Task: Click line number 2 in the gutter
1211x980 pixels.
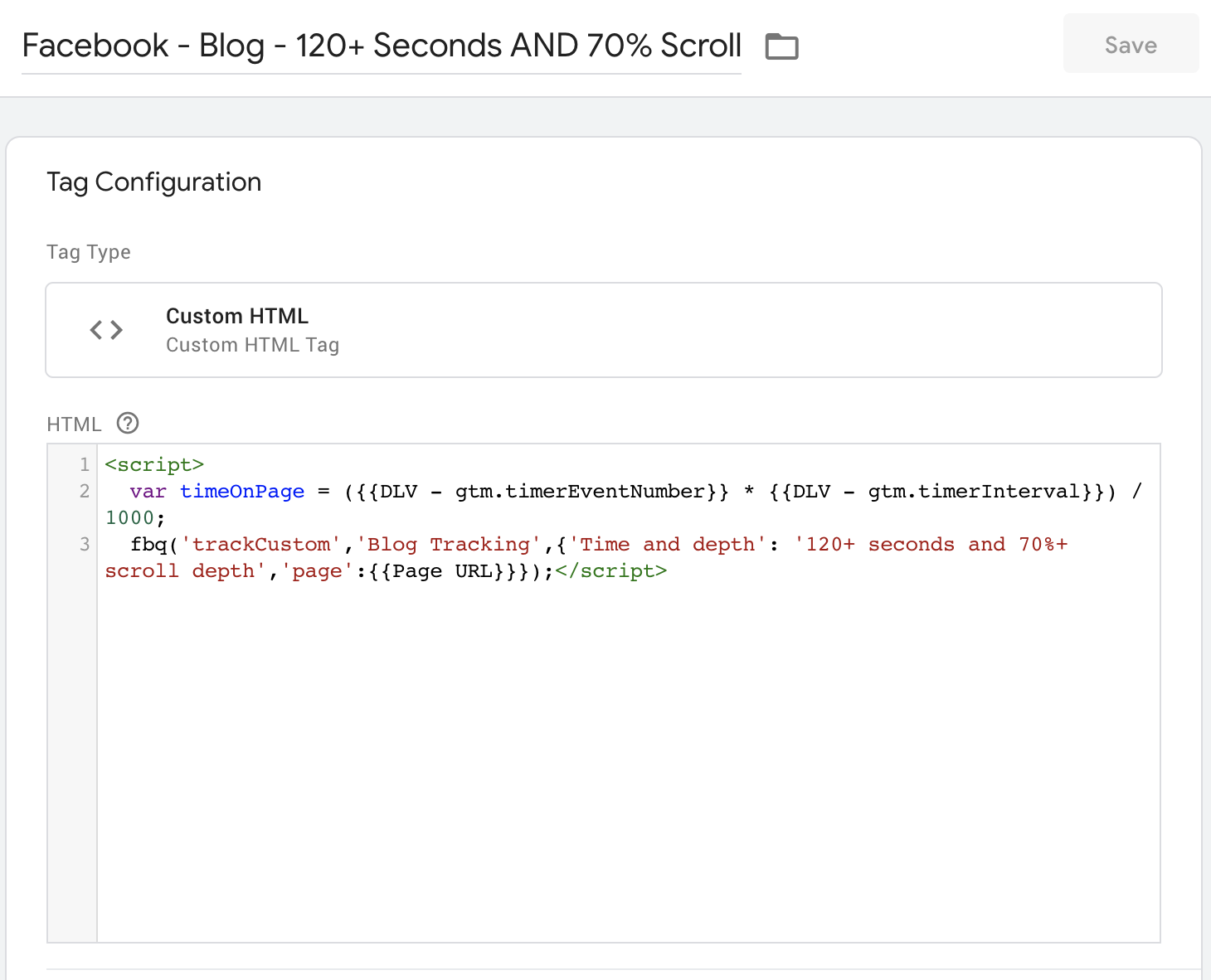Action: click(x=84, y=491)
